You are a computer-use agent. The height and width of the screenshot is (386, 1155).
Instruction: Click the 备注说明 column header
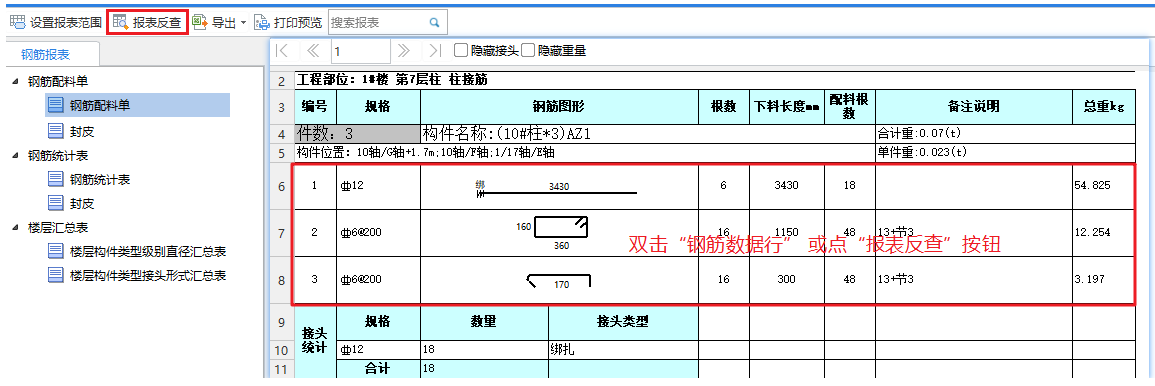click(x=974, y=107)
